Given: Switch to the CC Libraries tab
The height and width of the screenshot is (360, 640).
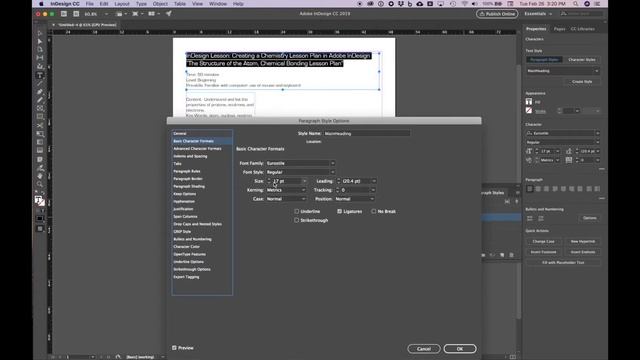Looking at the screenshot, I should pyautogui.click(x=582, y=29).
